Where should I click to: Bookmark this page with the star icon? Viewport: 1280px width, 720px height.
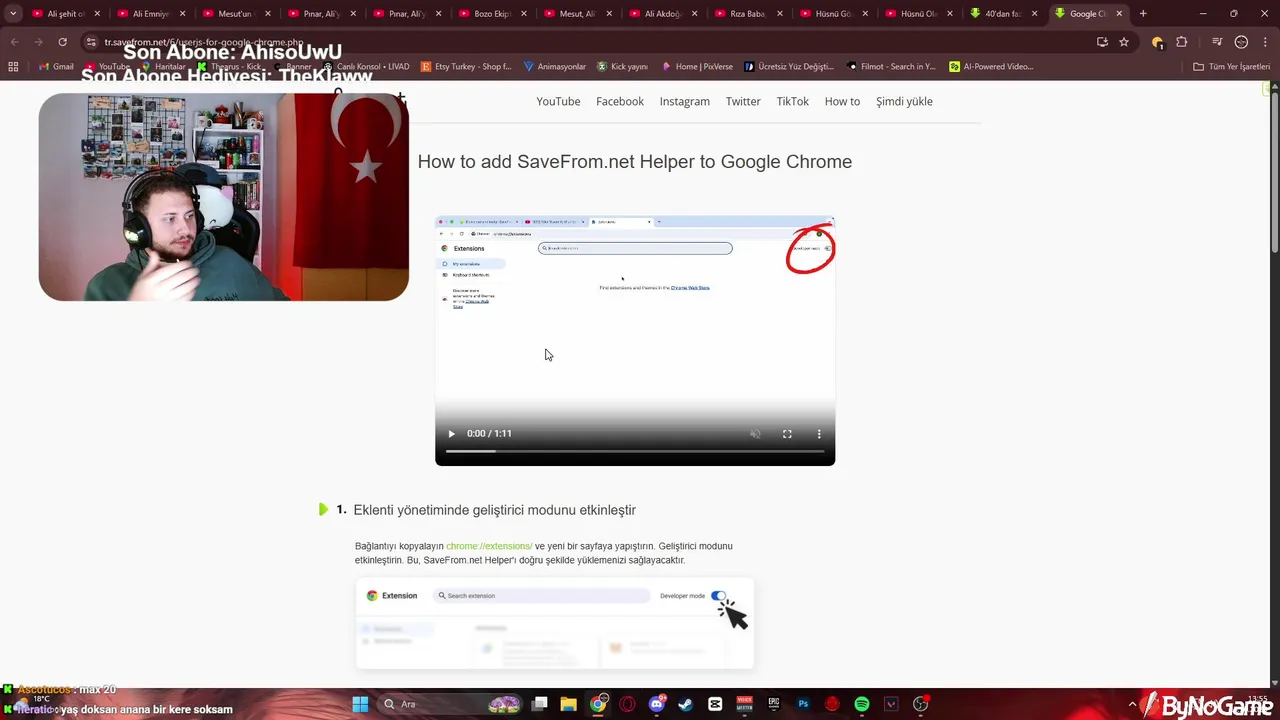[x=1124, y=42]
